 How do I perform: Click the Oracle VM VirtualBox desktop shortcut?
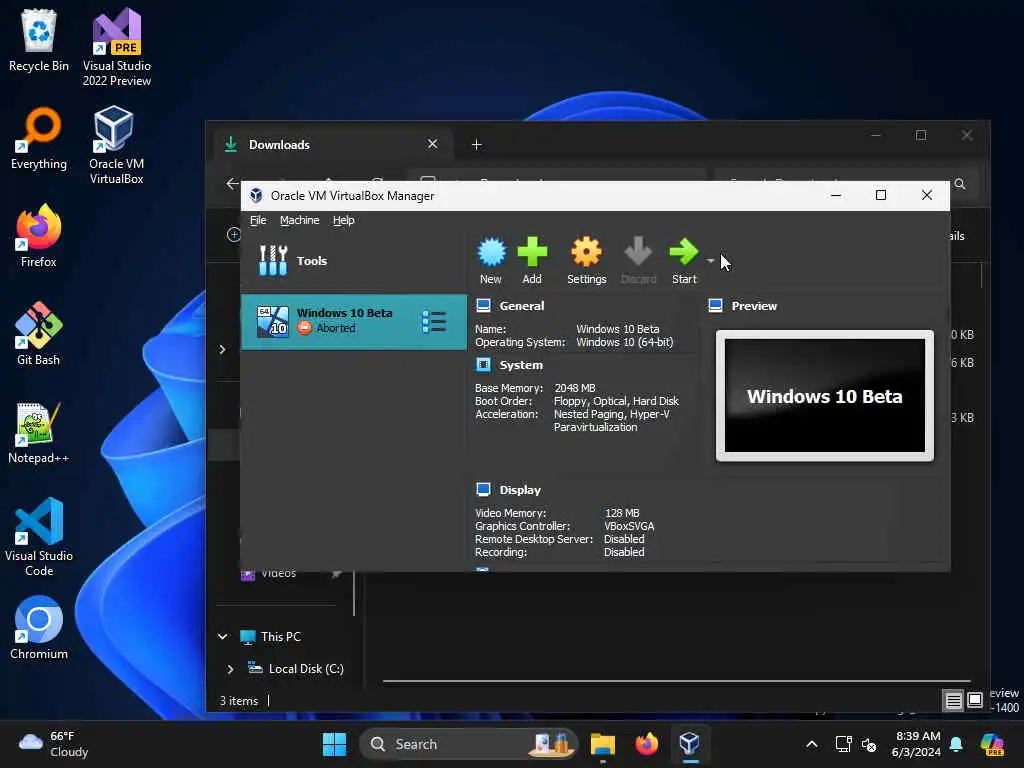tap(116, 145)
